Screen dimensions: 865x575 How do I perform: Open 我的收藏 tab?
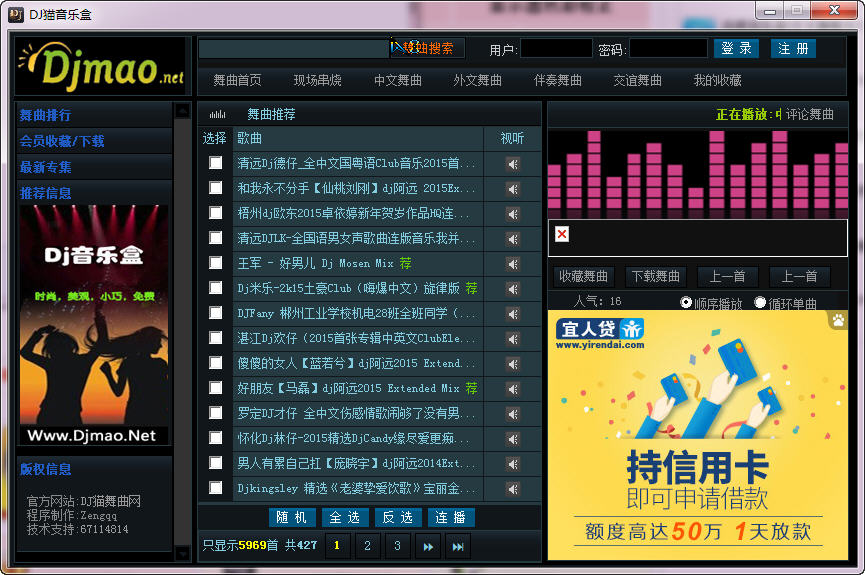(x=718, y=81)
